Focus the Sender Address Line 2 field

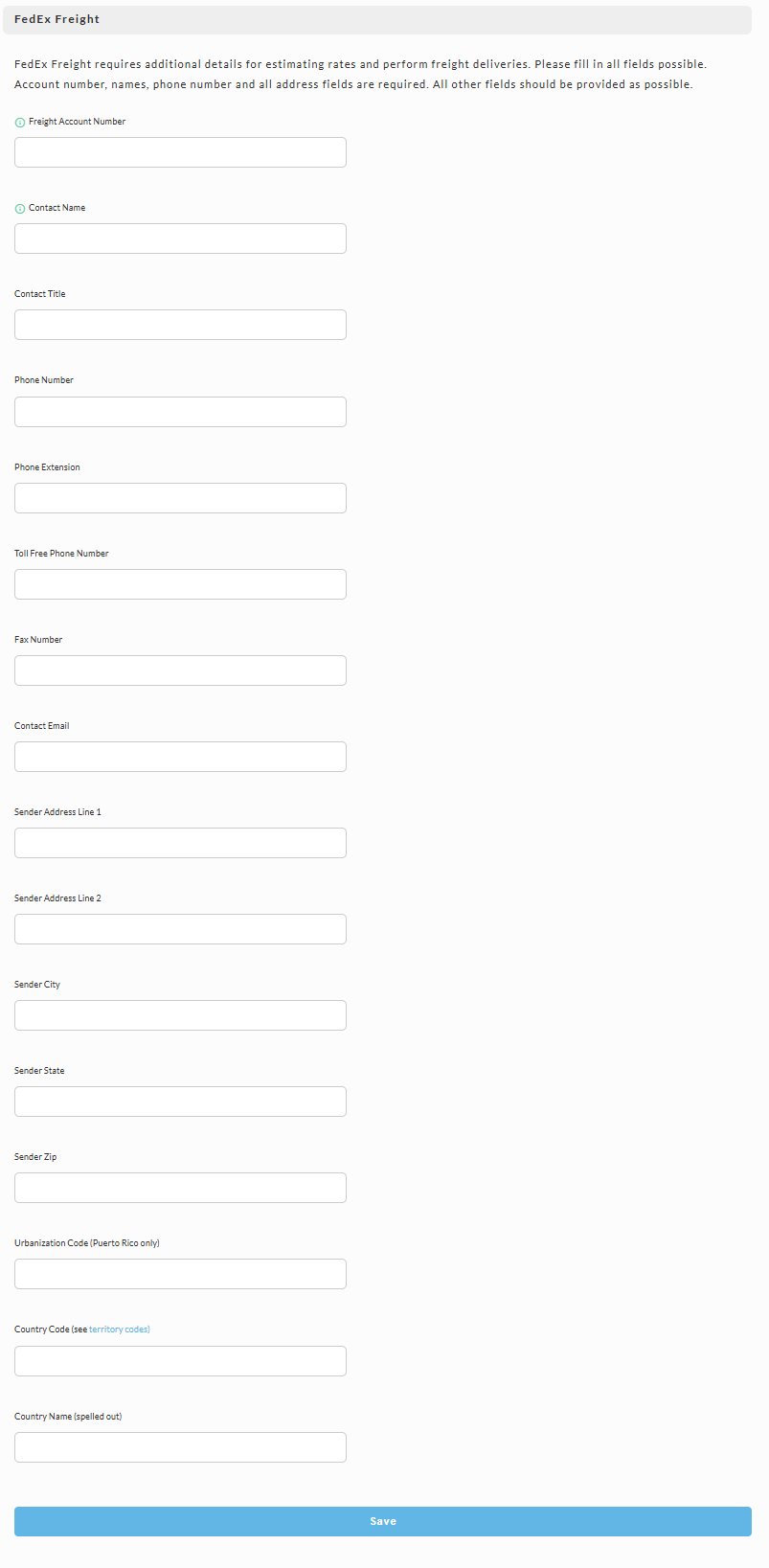(x=180, y=929)
